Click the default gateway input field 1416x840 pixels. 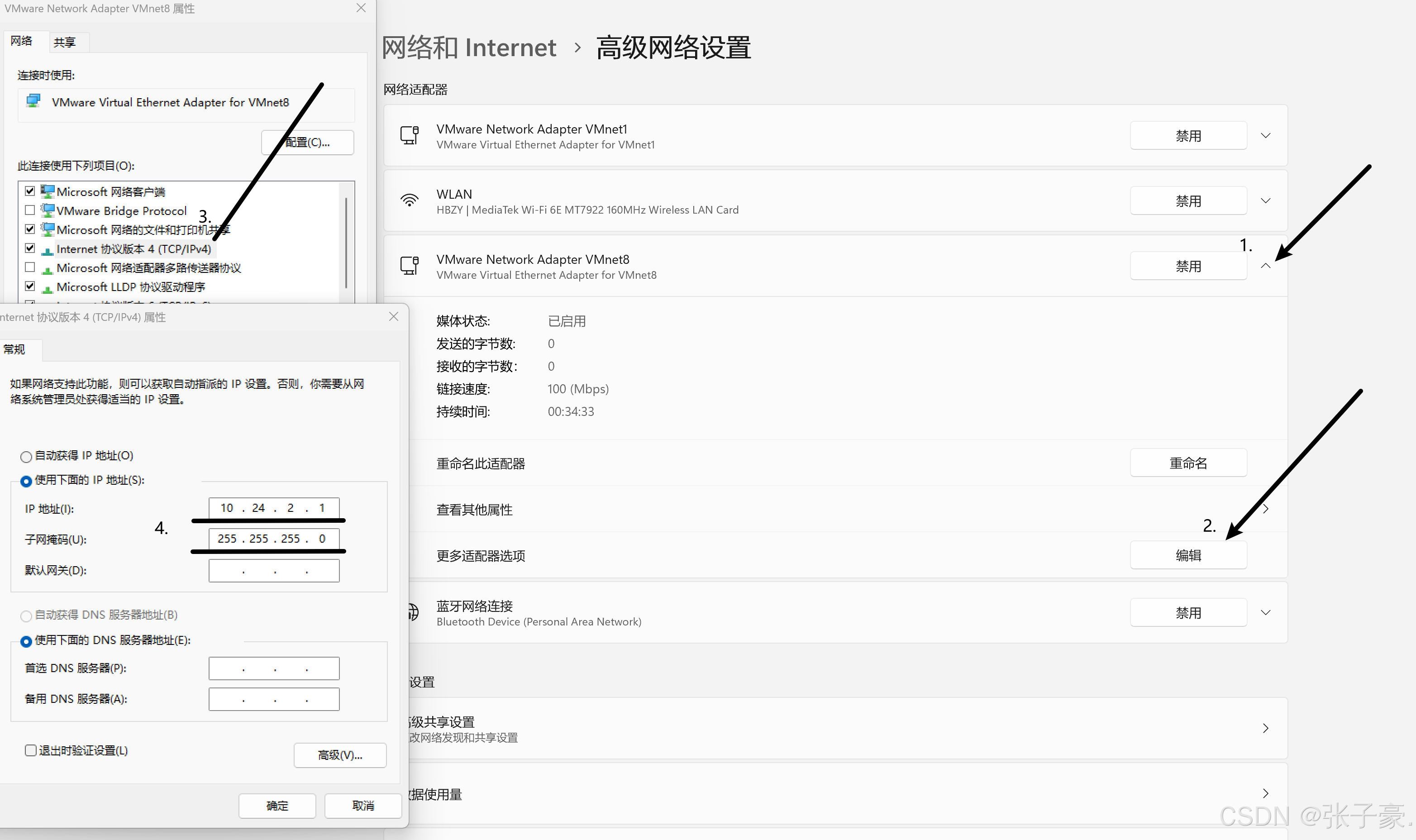click(274, 571)
